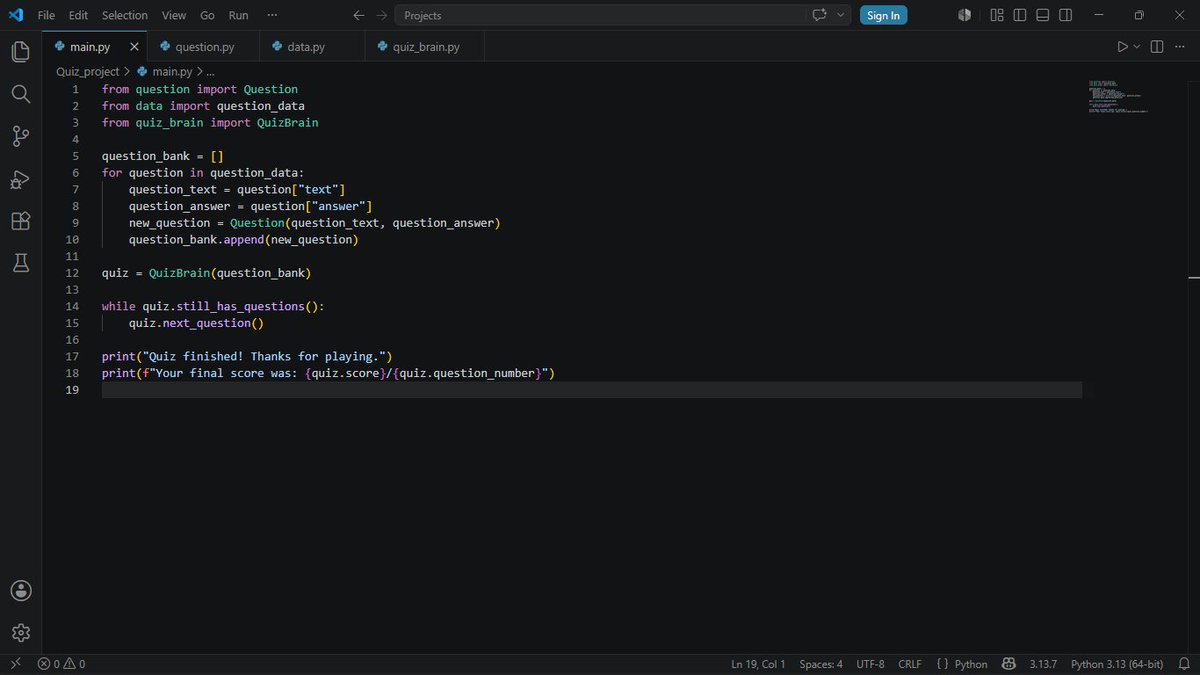The width and height of the screenshot is (1200, 675).
Task: Toggle the secondary side bar
Action: (x=1067, y=15)
